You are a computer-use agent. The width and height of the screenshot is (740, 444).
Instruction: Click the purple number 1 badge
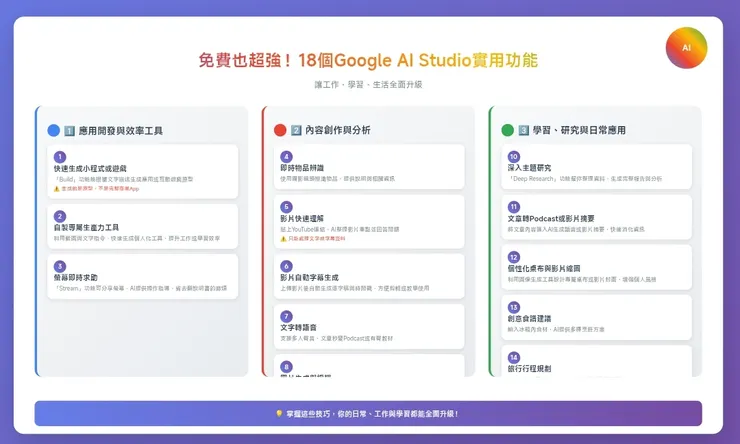point(60,157)
